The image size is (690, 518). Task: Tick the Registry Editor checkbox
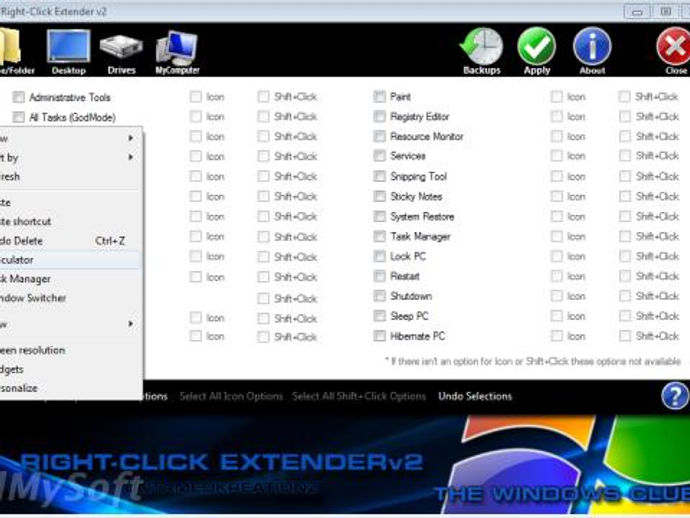[x=379, y=116]
